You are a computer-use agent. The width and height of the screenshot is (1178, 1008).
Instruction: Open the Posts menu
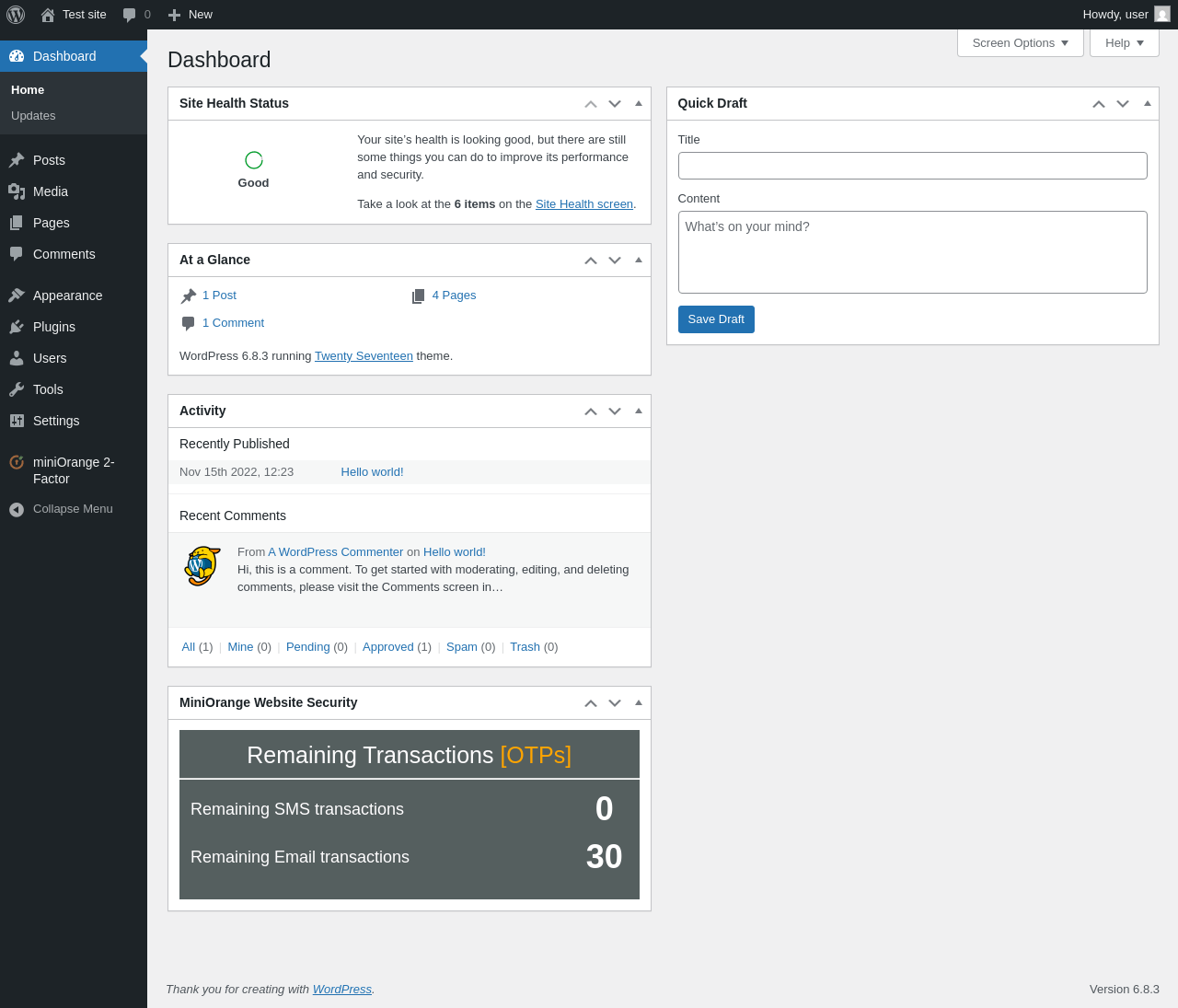[x=74, y=160]
